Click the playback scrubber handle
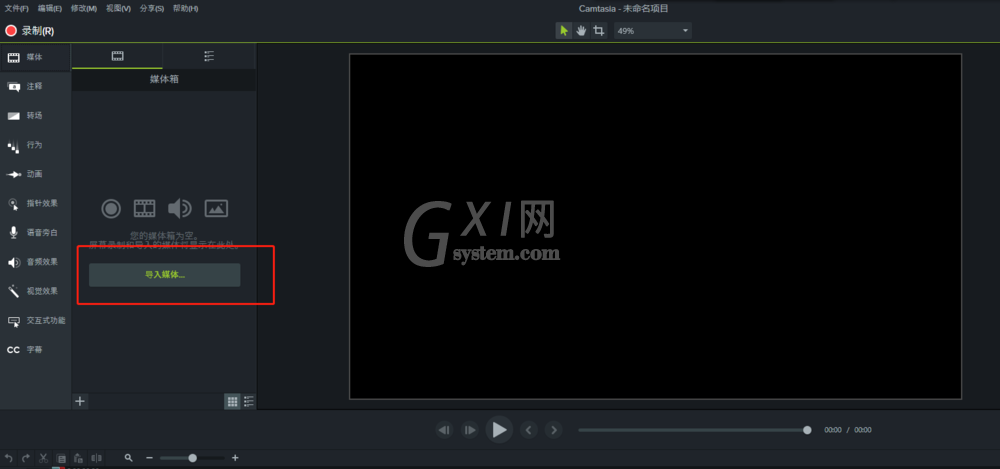The width and height of the screenshot is (1000, 469). pyautogui.click(x=807, y=430)
